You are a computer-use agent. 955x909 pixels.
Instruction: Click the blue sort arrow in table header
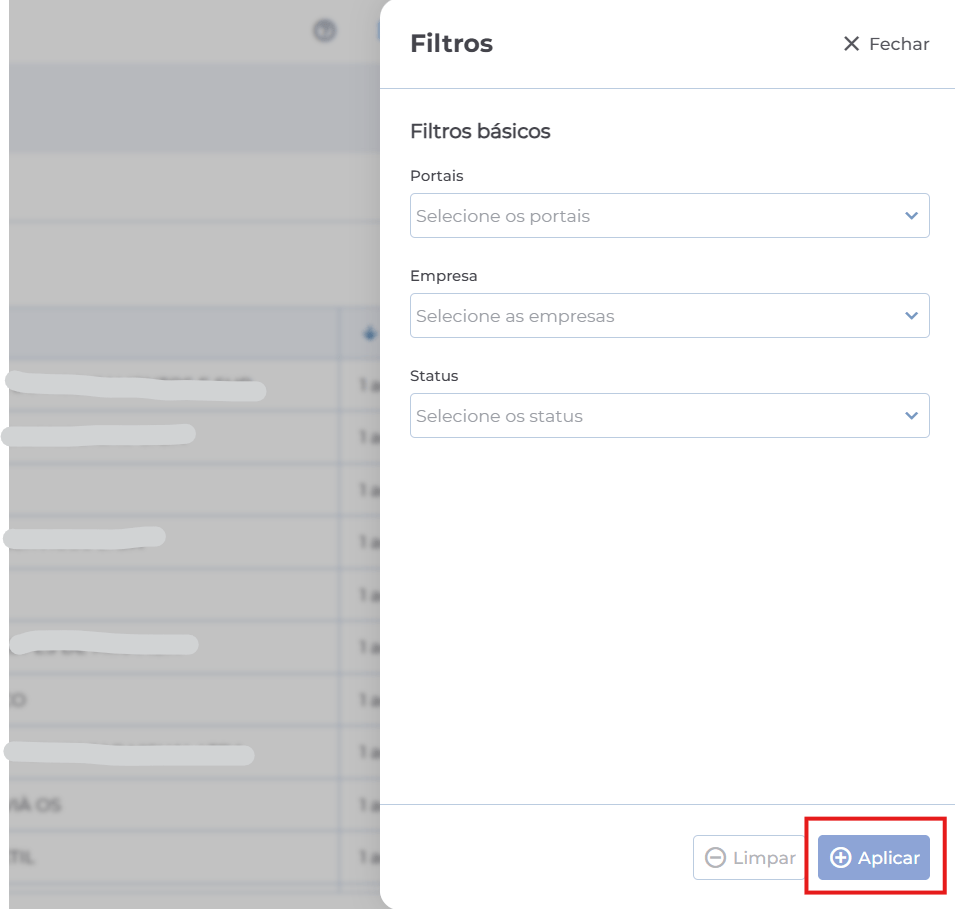point(369,333)
